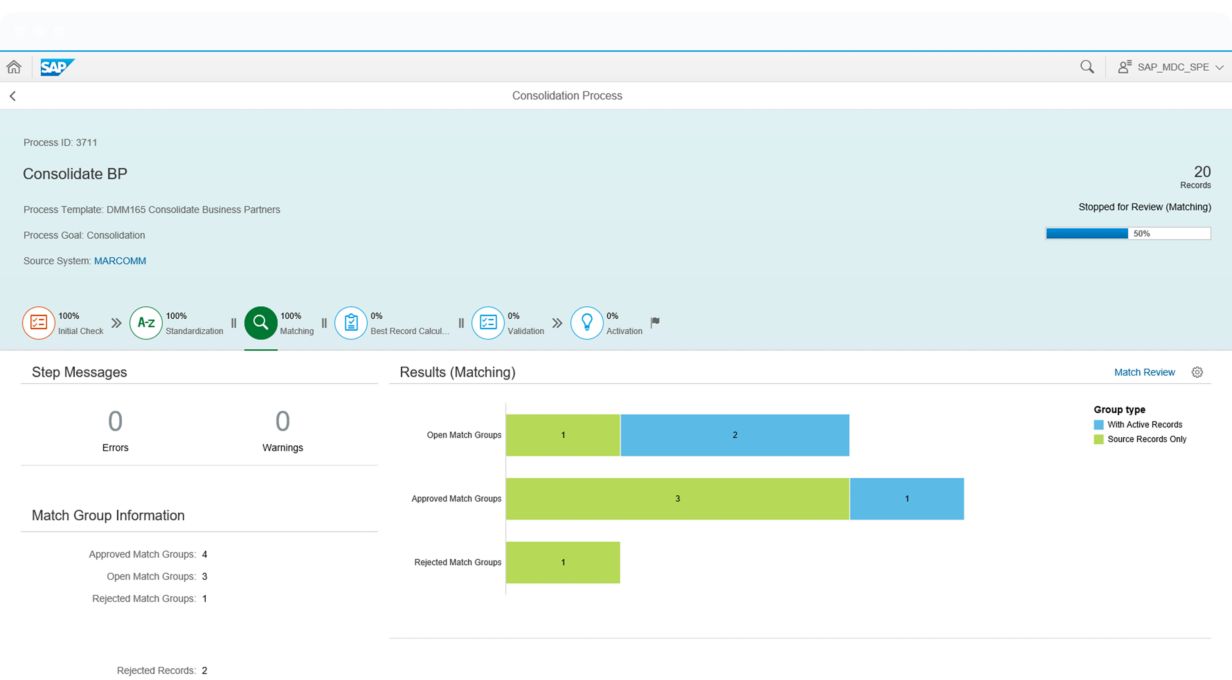
Task: Click the flag icon after Activation
Action: click(x=655, y=323)
